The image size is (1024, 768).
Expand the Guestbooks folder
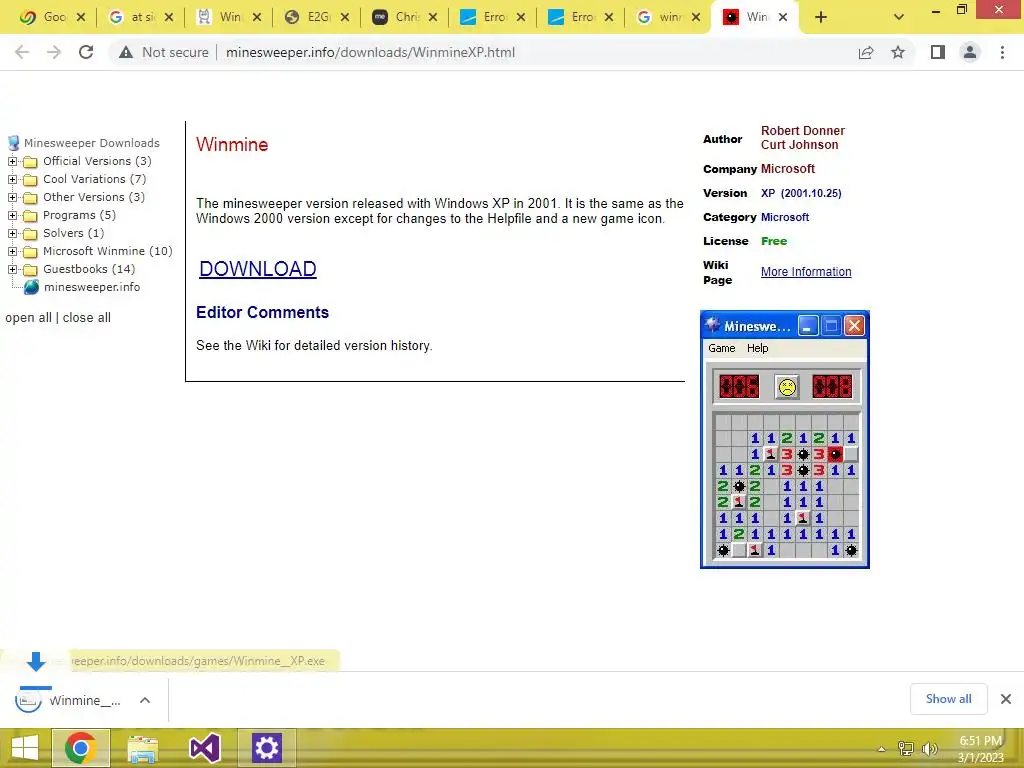(12, 269)
